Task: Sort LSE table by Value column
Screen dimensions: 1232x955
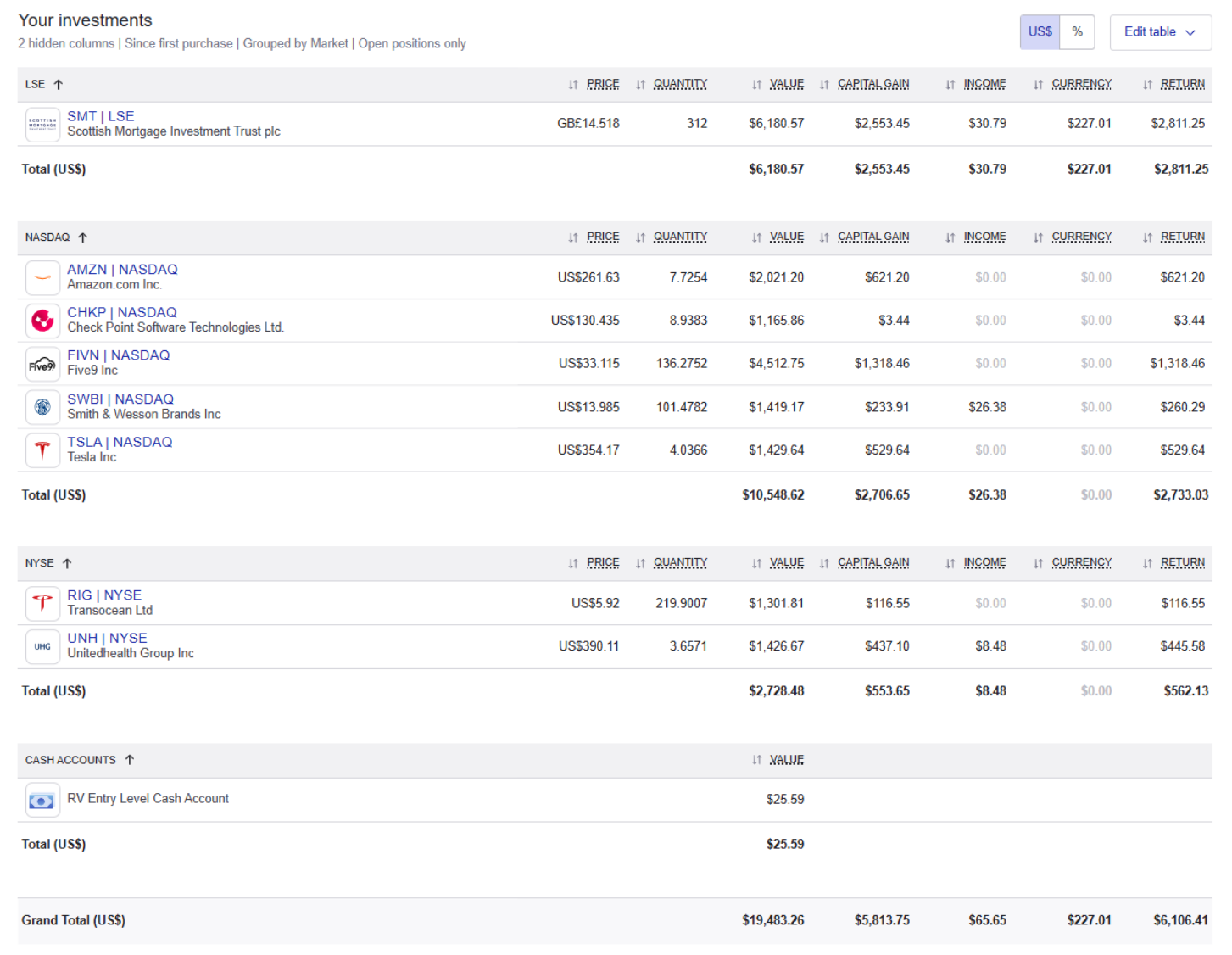Action: pos(778,84)
